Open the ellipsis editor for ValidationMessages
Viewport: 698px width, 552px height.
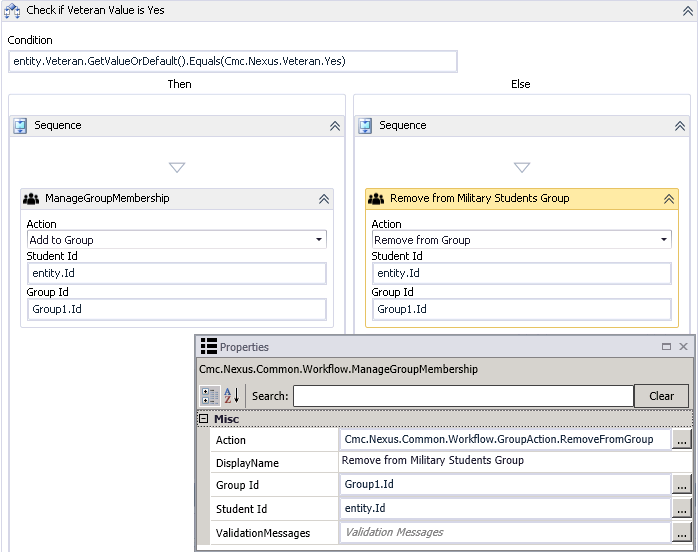(681, 533)
